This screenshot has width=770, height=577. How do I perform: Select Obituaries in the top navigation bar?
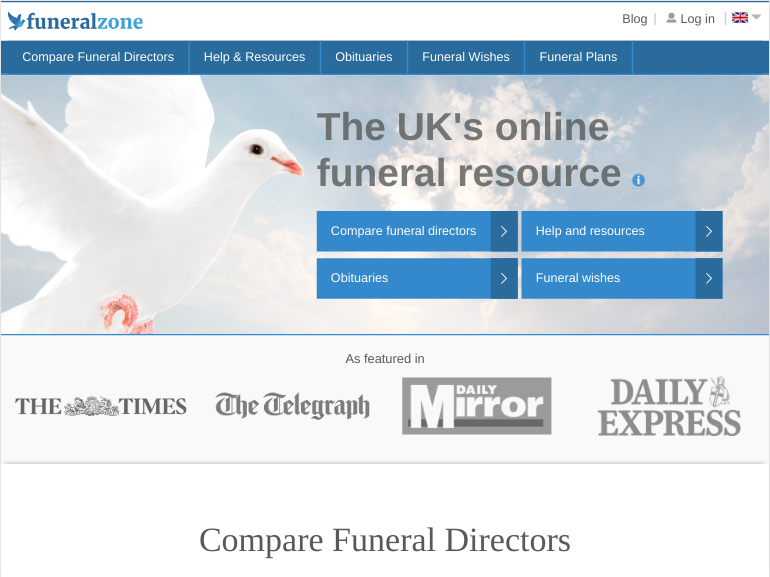point(364,57)
